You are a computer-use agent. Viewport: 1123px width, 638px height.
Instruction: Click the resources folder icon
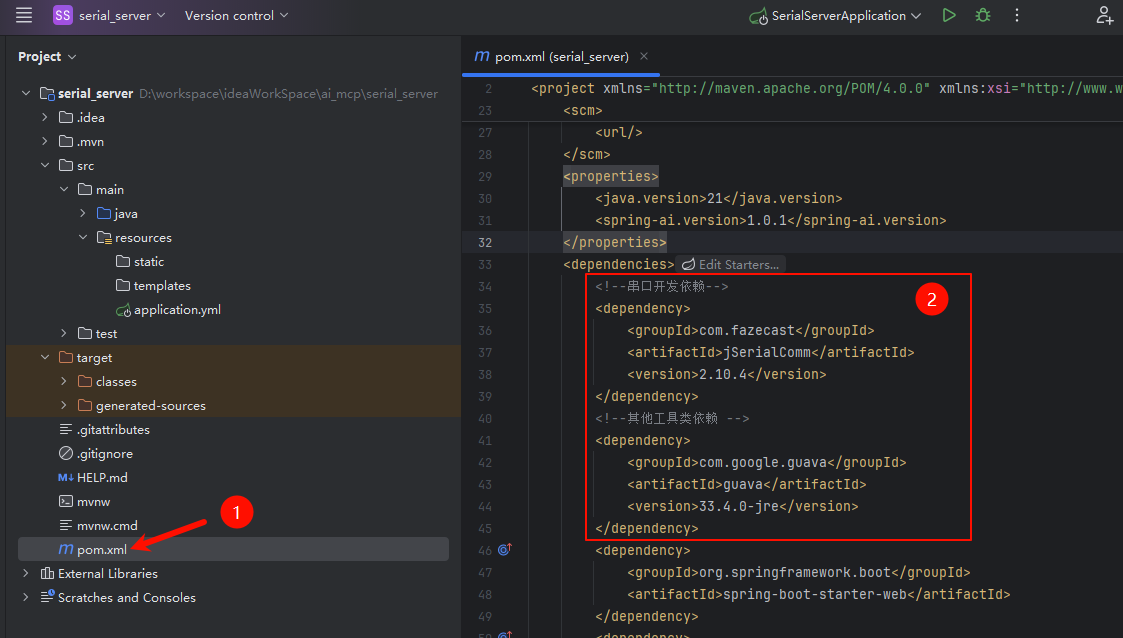(104, 237)
